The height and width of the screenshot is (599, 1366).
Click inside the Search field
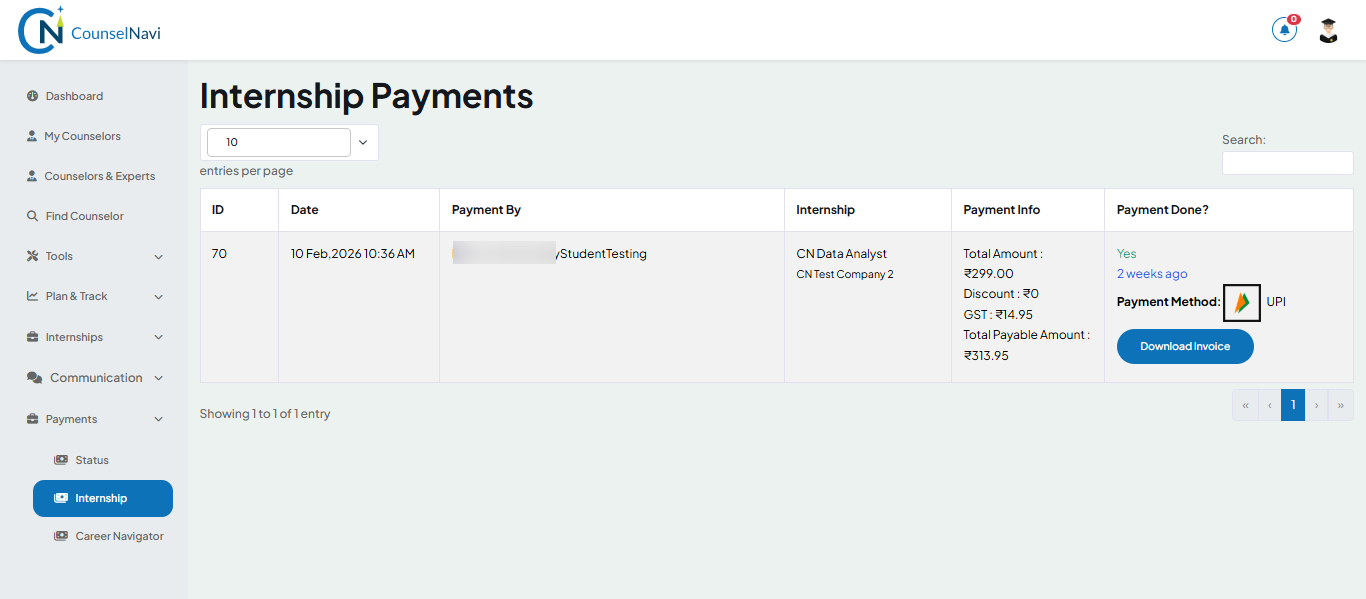[x=1287, y=162]
